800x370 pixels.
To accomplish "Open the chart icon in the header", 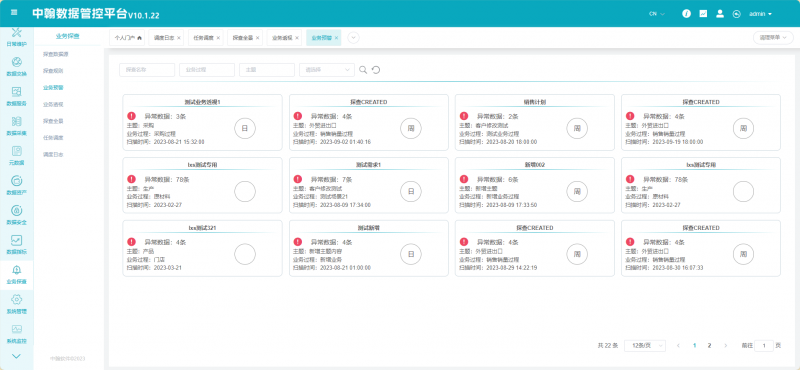I will [x=703, y=14].
